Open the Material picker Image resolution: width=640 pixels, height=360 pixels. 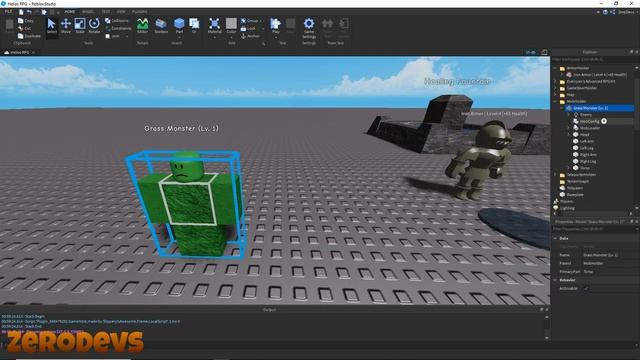[x=214, y=25]
